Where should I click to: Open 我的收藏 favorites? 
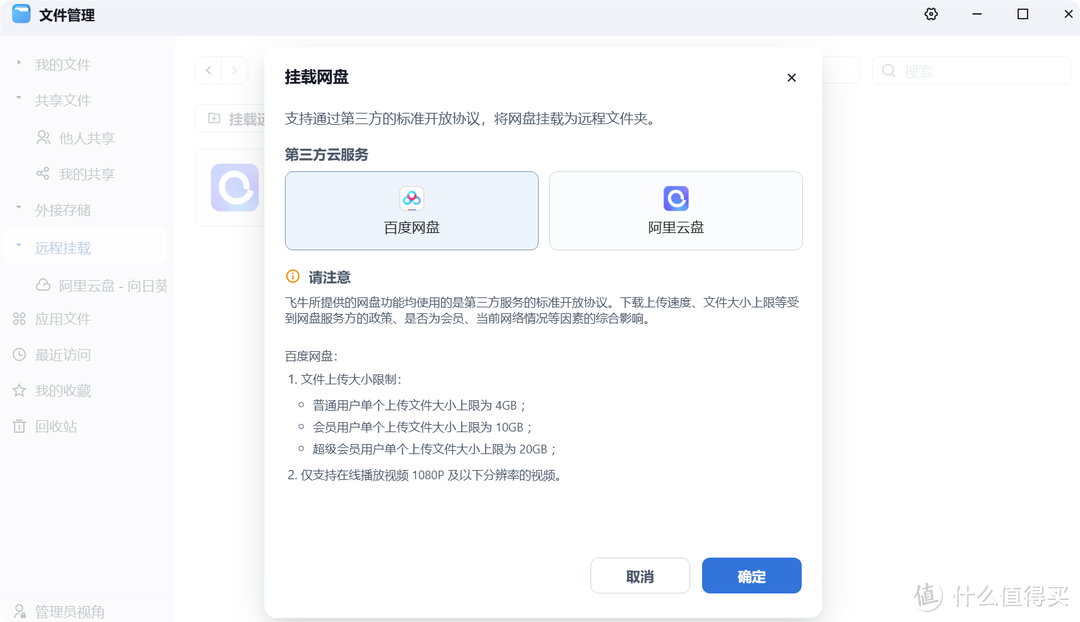tap(62, 391)
